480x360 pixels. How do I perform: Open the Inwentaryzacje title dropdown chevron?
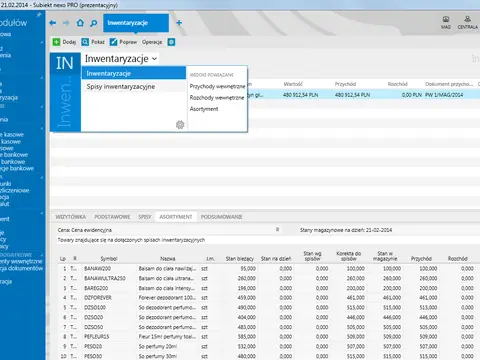point(154,59)
